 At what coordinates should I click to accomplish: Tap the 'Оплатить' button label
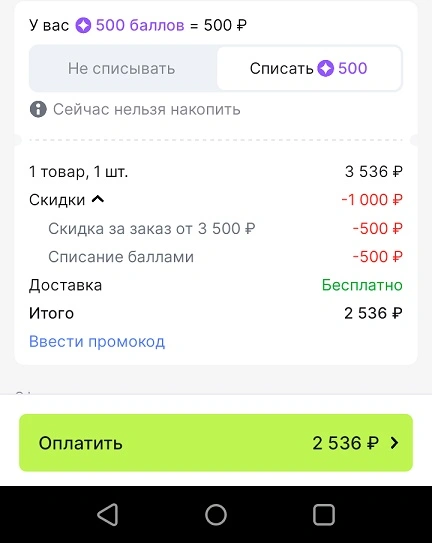81,443
